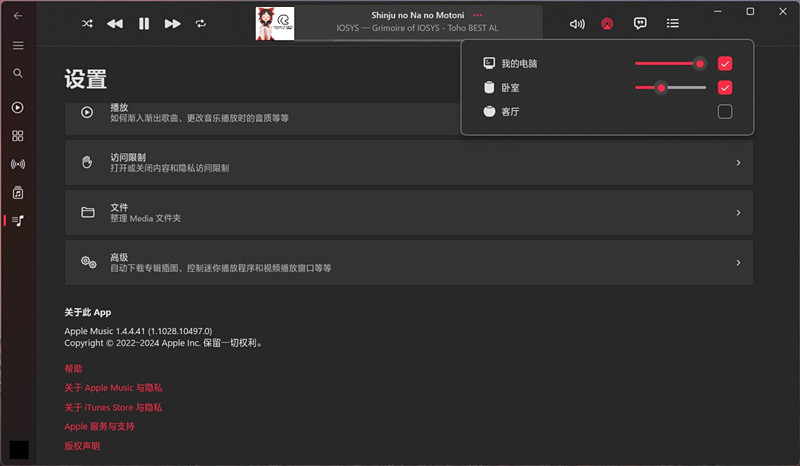Show lyrics with speech bubble icon

pyautogui.click(x=640, y=23)
